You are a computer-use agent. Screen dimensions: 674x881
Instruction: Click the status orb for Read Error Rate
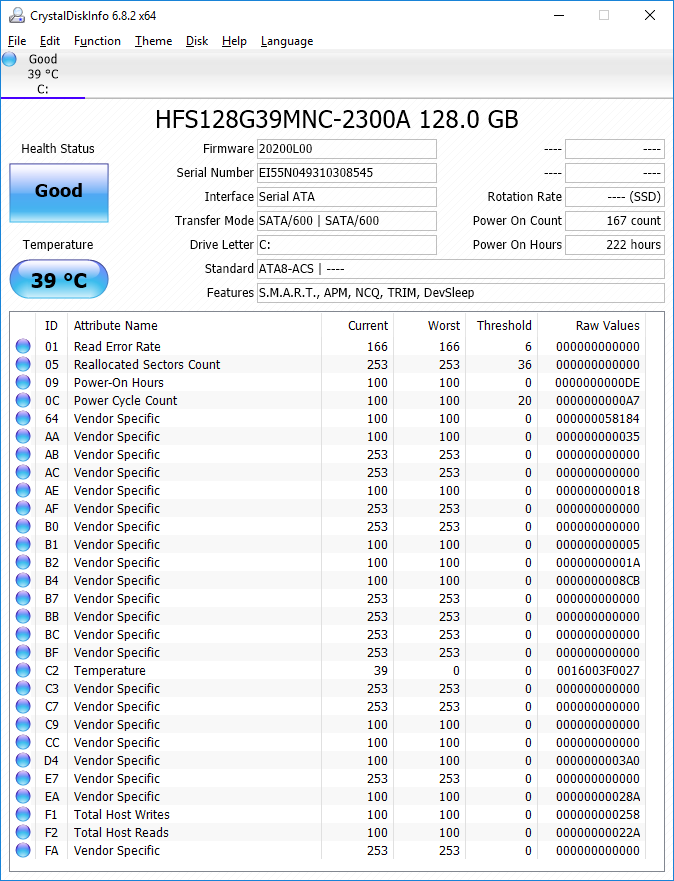(x=23, y=347)
